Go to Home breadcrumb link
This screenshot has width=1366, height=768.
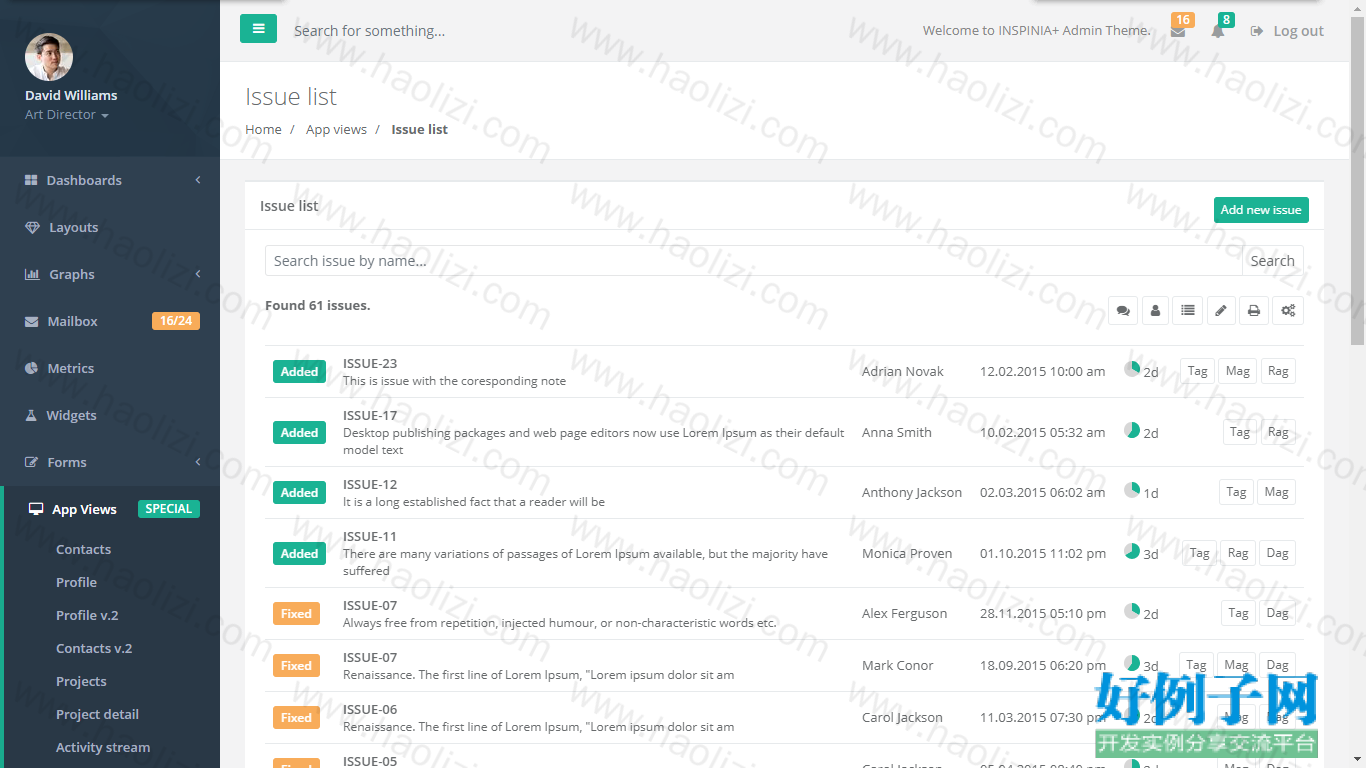pyautogui.click(x=263, y=129)
